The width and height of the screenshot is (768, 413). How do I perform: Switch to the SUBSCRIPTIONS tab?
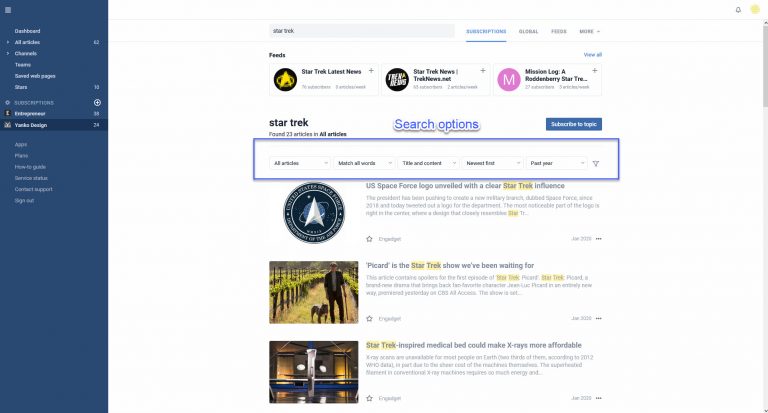pos(486,31)
